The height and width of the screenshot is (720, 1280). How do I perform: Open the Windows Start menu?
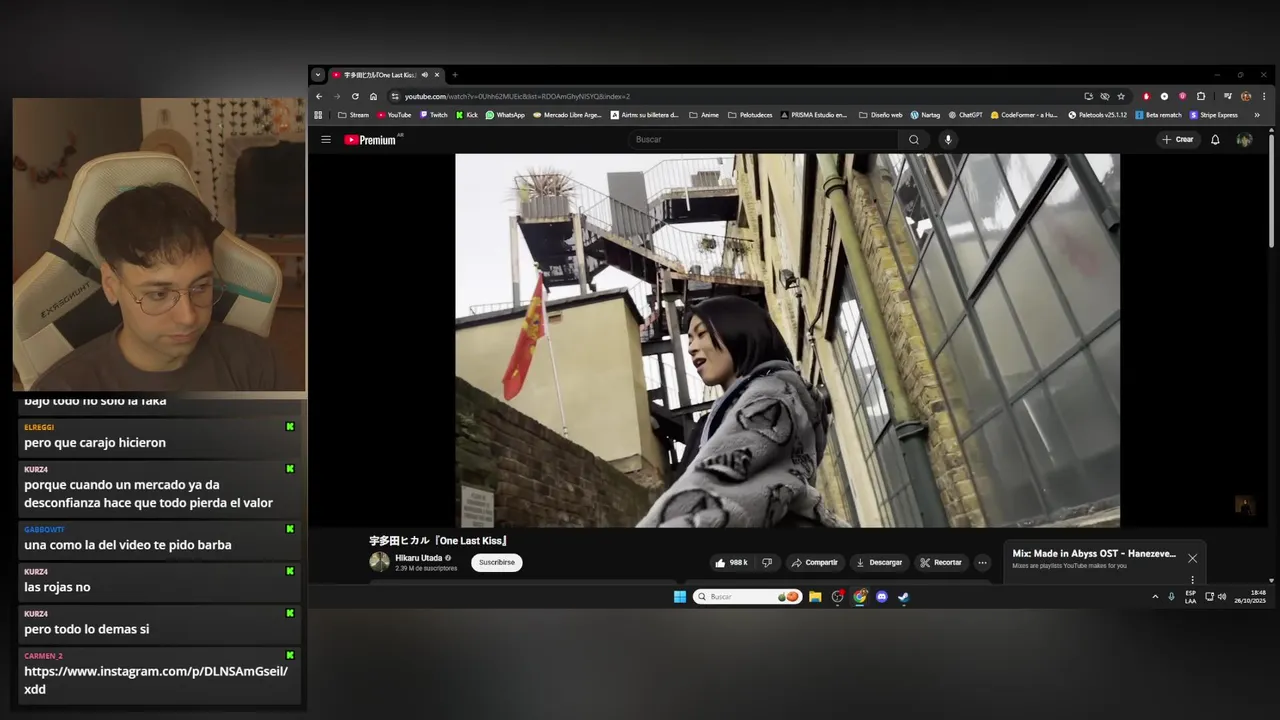point(680,597)
